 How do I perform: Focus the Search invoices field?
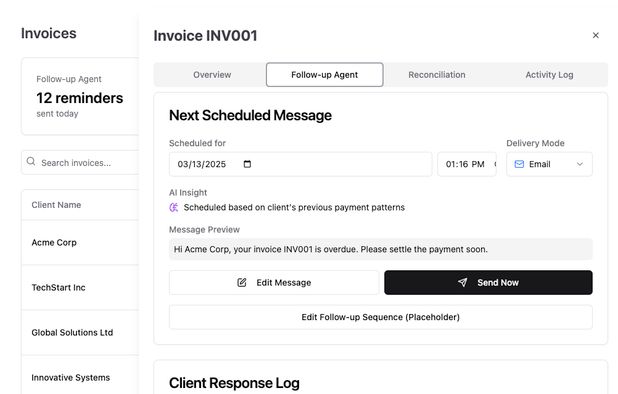(80, 162)
